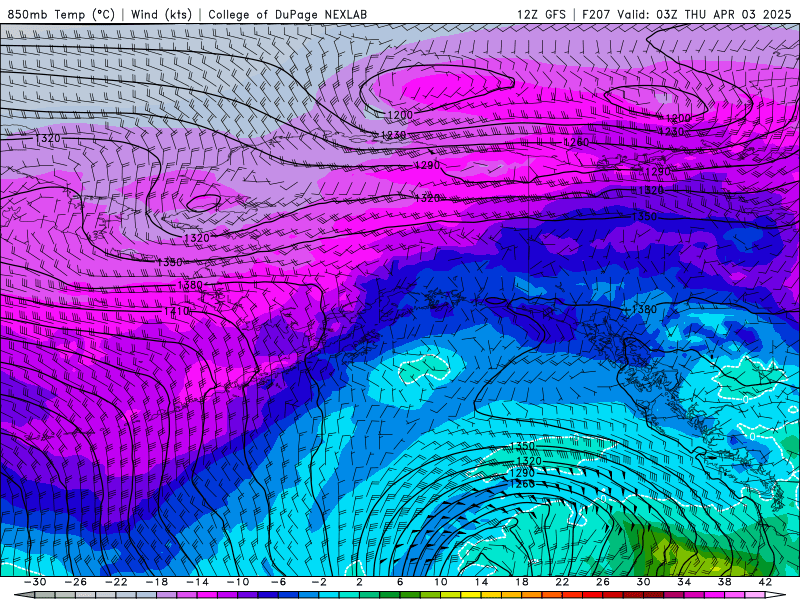Select the 14 degree scale label

tap(481, 582)
